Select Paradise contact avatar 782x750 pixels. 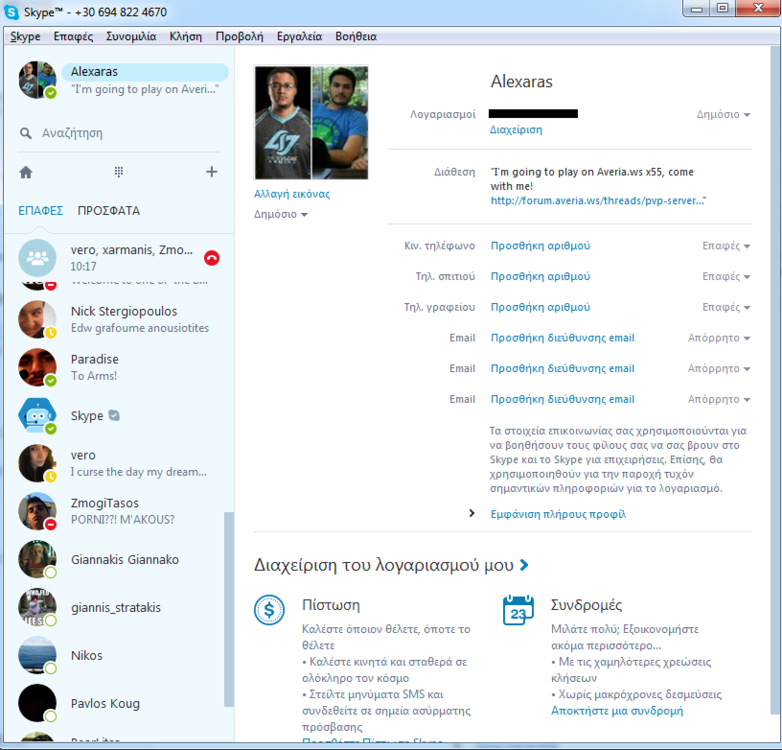click(37, 367)
